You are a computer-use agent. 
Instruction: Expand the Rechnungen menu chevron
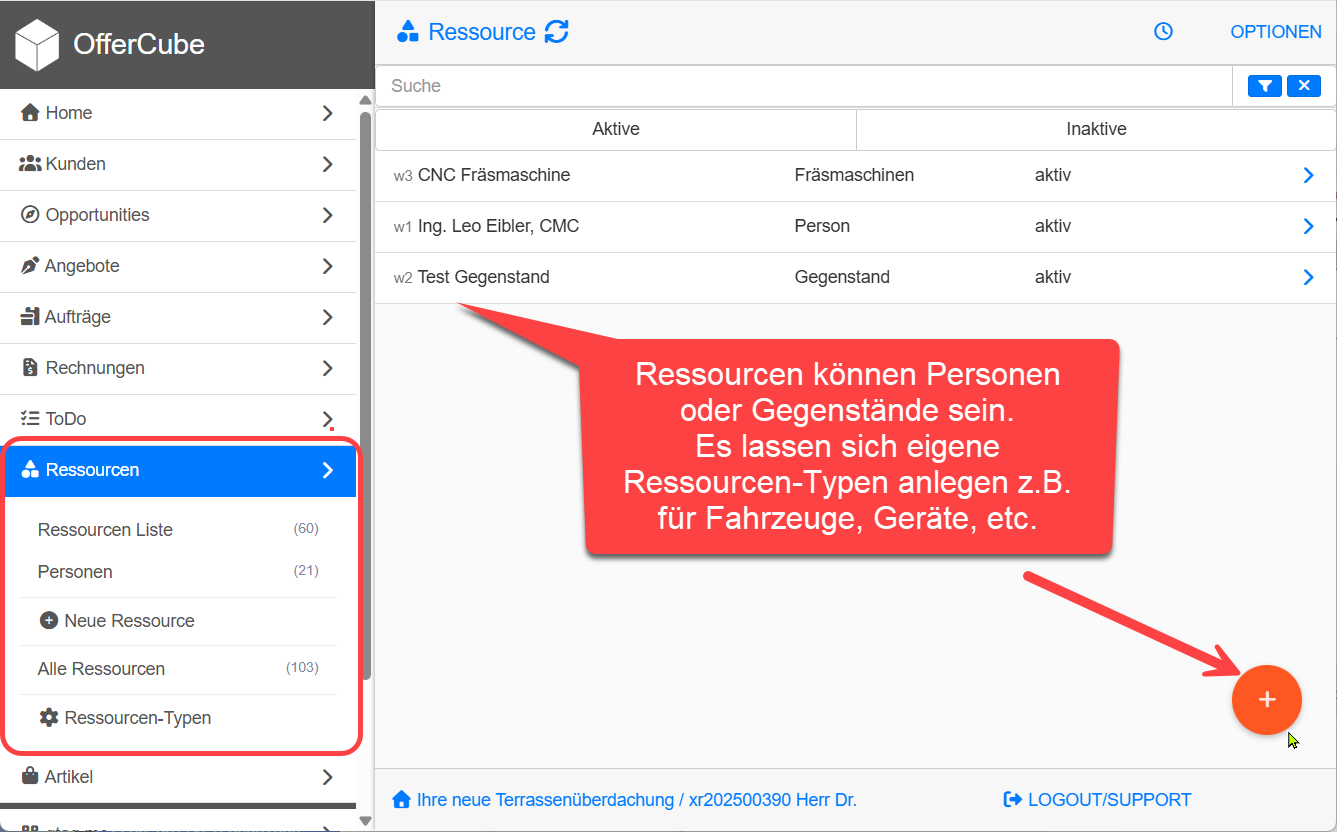(x=327, y=368)
